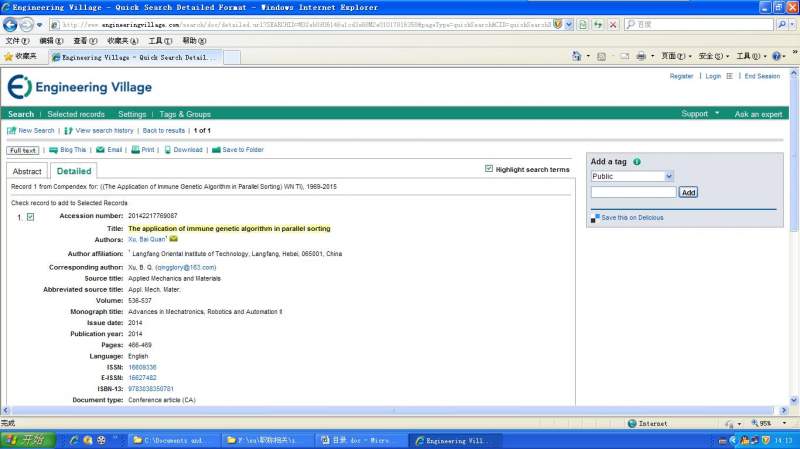
Task: Click the Email envelope icon in record toolbar
Action: tap(101, 150)
